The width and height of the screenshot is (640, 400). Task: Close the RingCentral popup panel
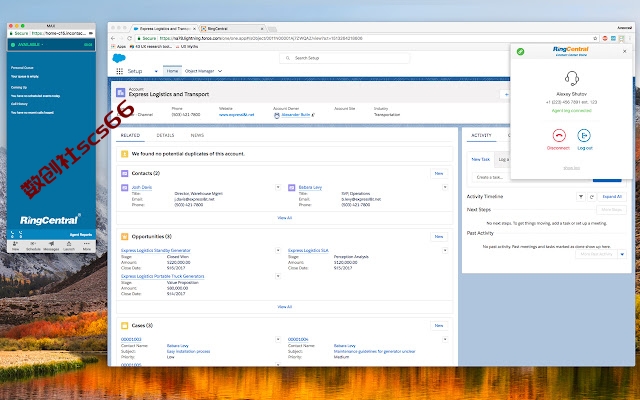[624, 51]
